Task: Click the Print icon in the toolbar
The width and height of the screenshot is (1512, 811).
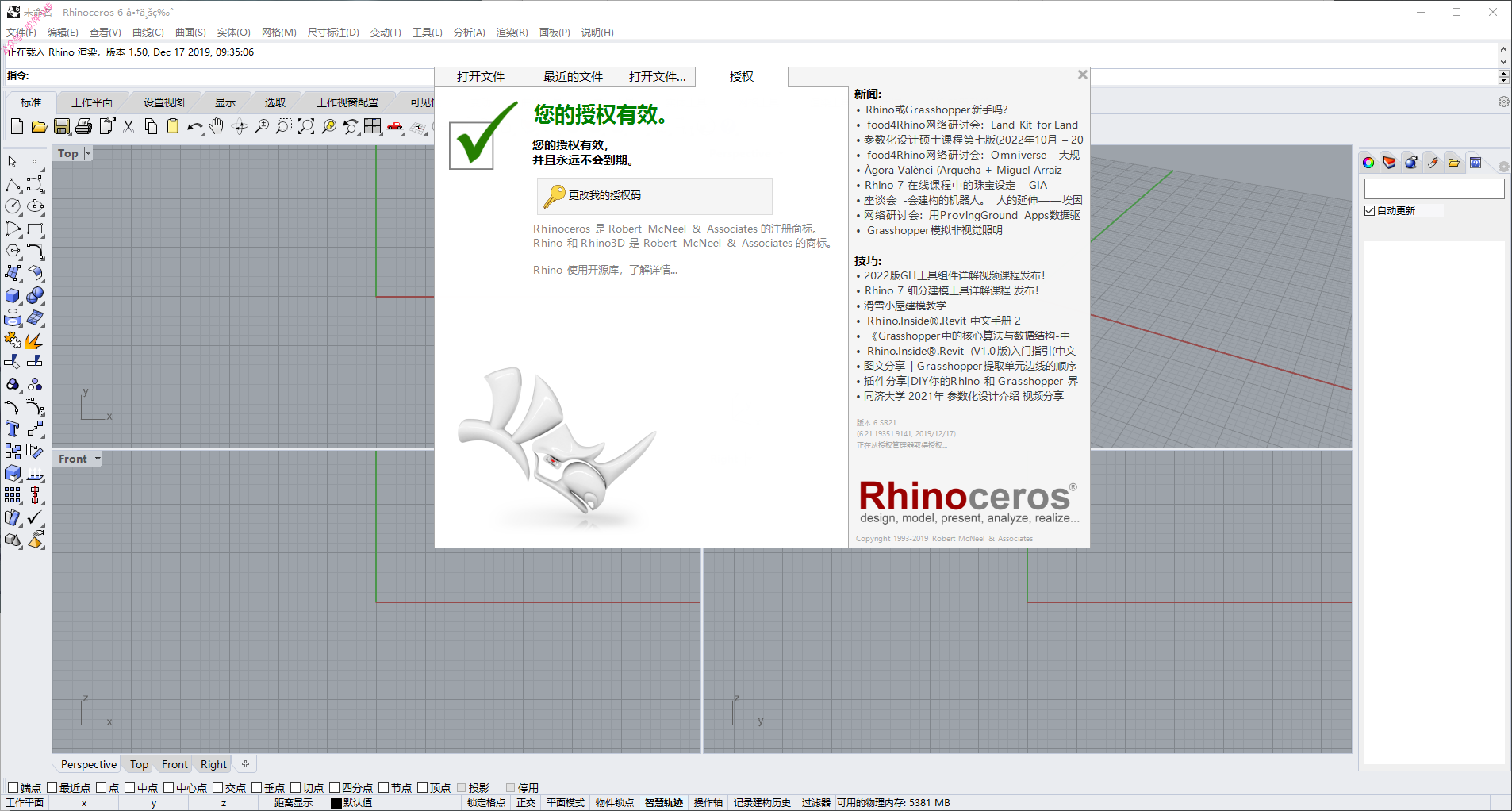Action: tap(83, 126)
